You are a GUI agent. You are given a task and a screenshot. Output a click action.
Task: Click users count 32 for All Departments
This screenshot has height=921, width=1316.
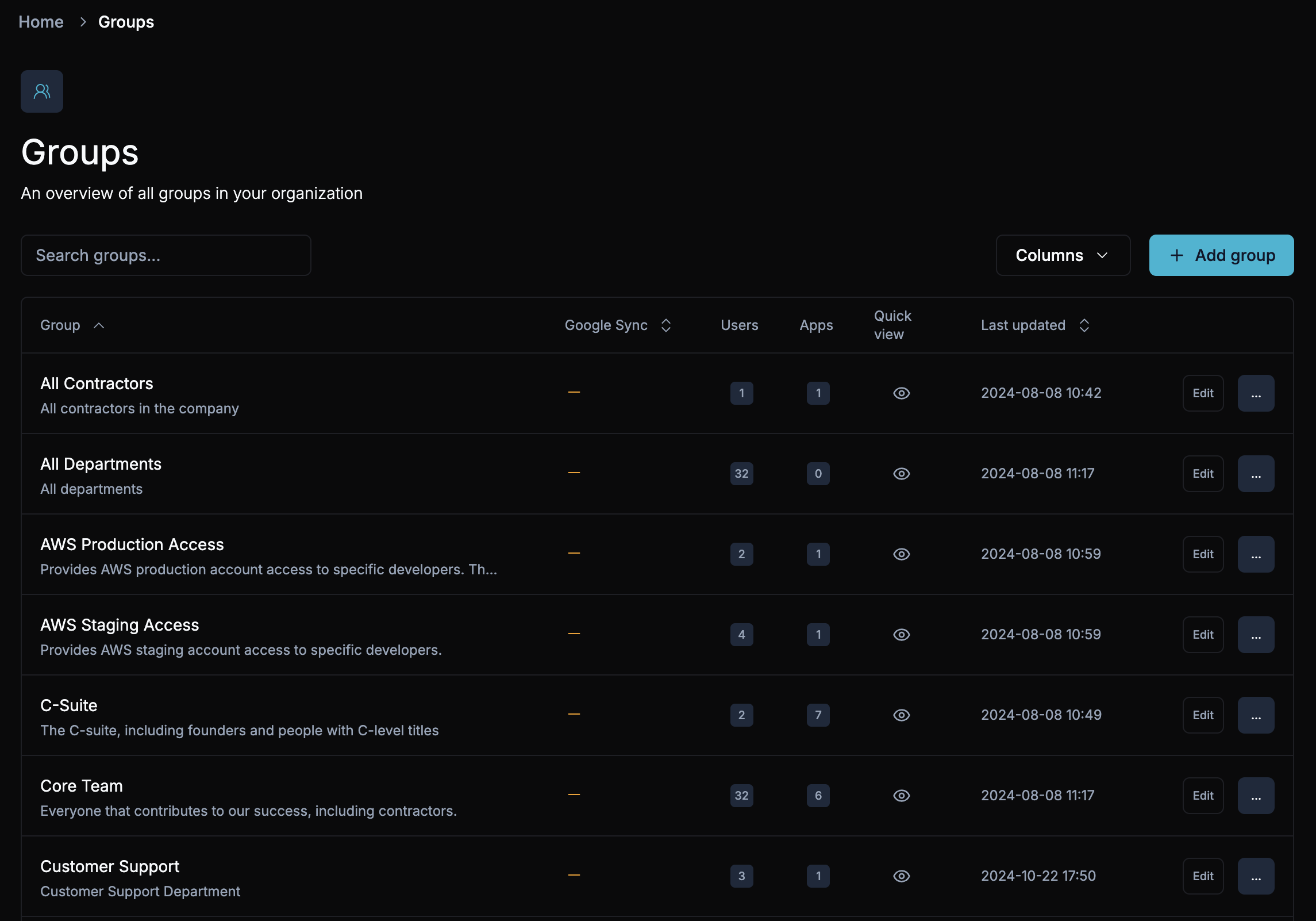point(741,474)
